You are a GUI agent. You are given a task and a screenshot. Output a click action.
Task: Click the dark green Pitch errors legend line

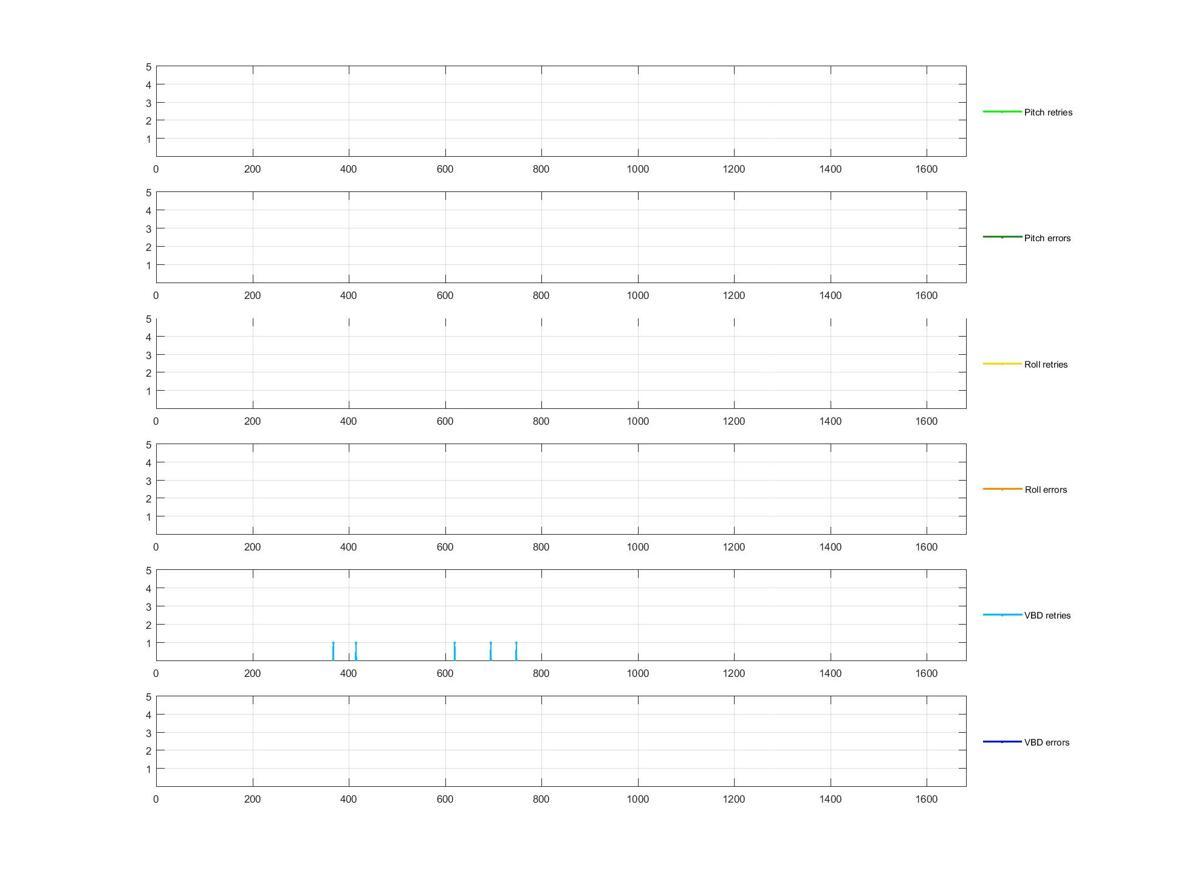click(1002, 237)
